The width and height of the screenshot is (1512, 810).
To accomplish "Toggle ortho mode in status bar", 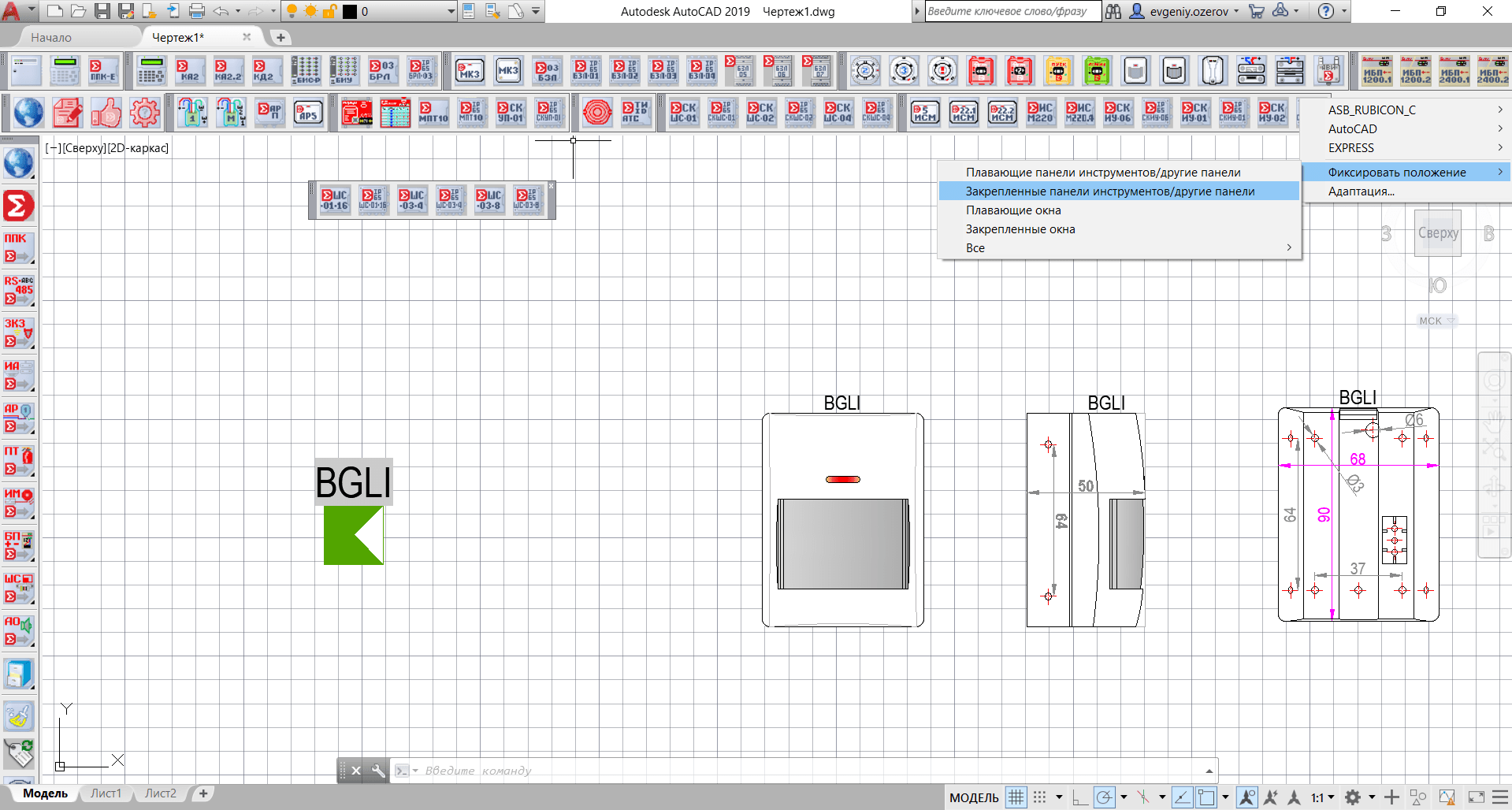I will coord(1080,797).
